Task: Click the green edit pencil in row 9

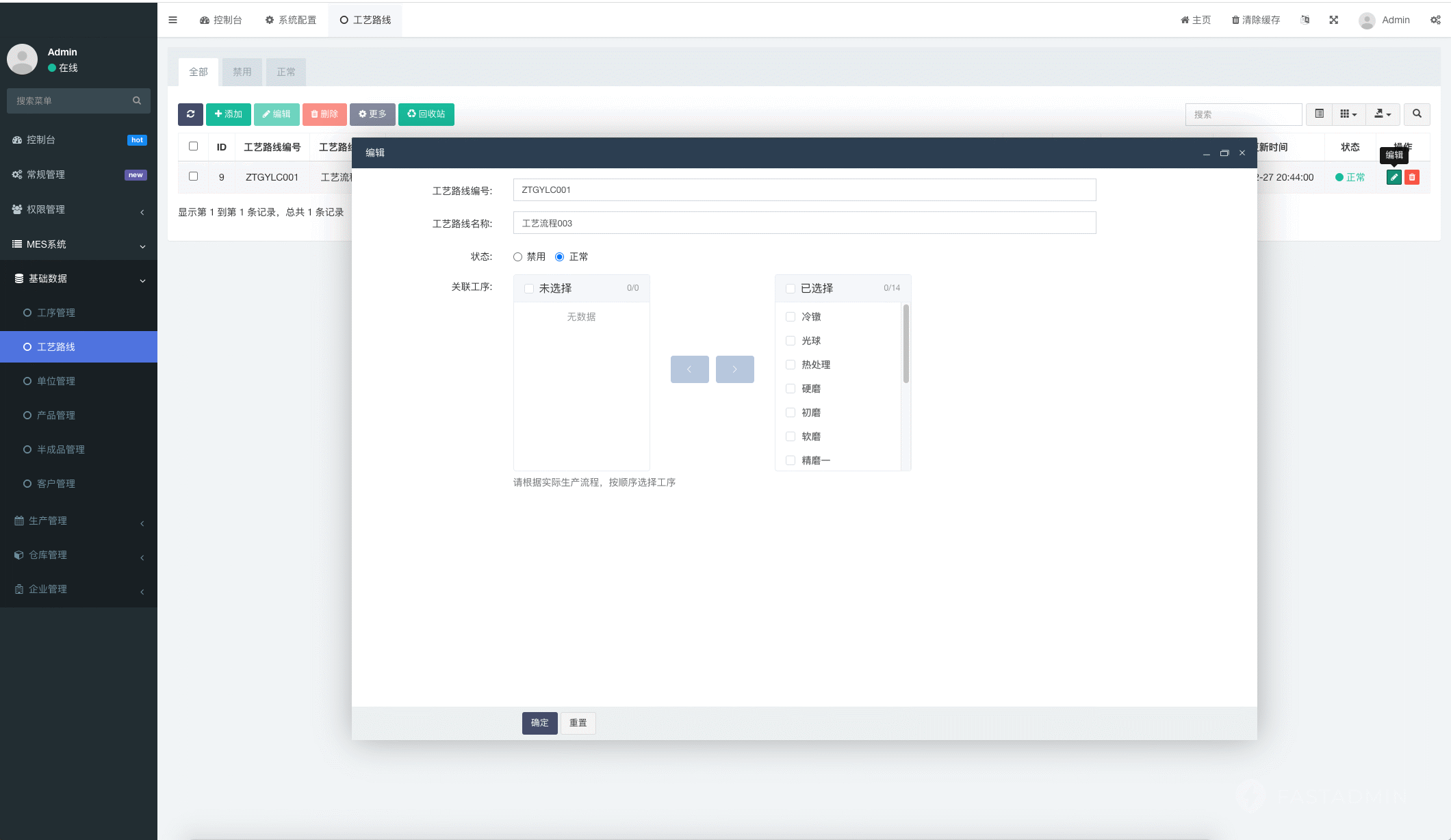Action: pyautogui.click(x=1394, y=177)
